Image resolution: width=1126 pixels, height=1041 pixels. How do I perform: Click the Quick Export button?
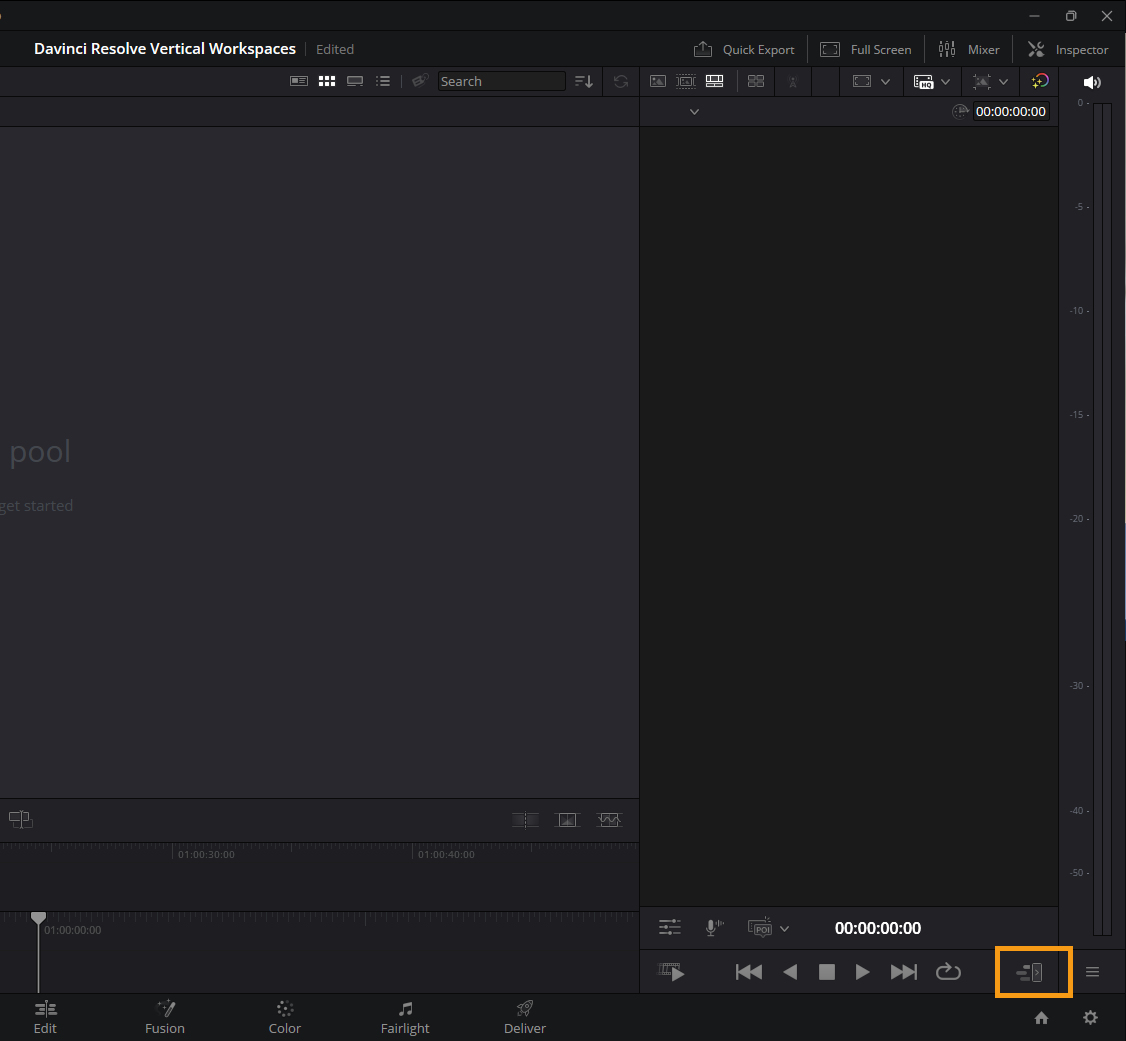click(x=744, y=50)
